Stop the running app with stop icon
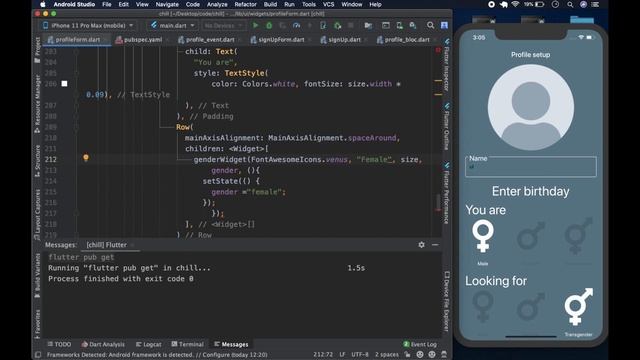Image resolution: width=640 pixels, height=360 pixels. click(x=351, y=25)
